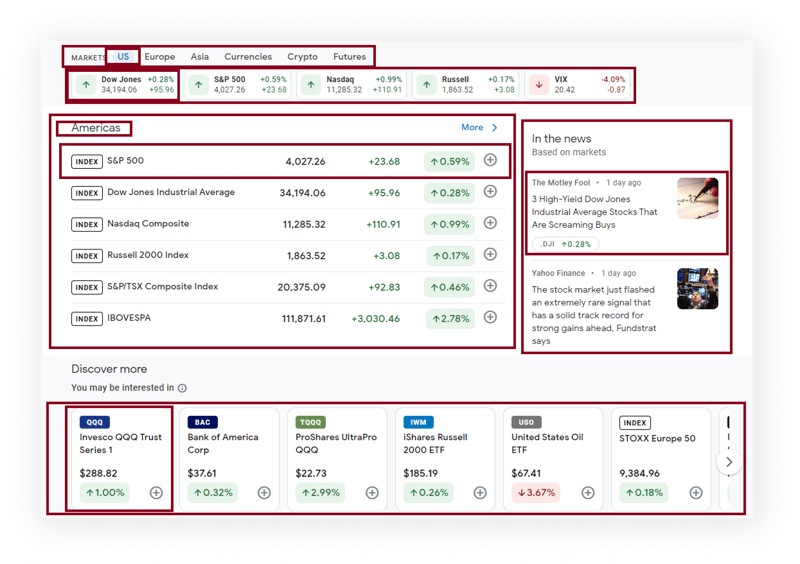Click the Yahoo Finance article thumbnail
The height and width of the screenshot is (564, 800).
697,289
